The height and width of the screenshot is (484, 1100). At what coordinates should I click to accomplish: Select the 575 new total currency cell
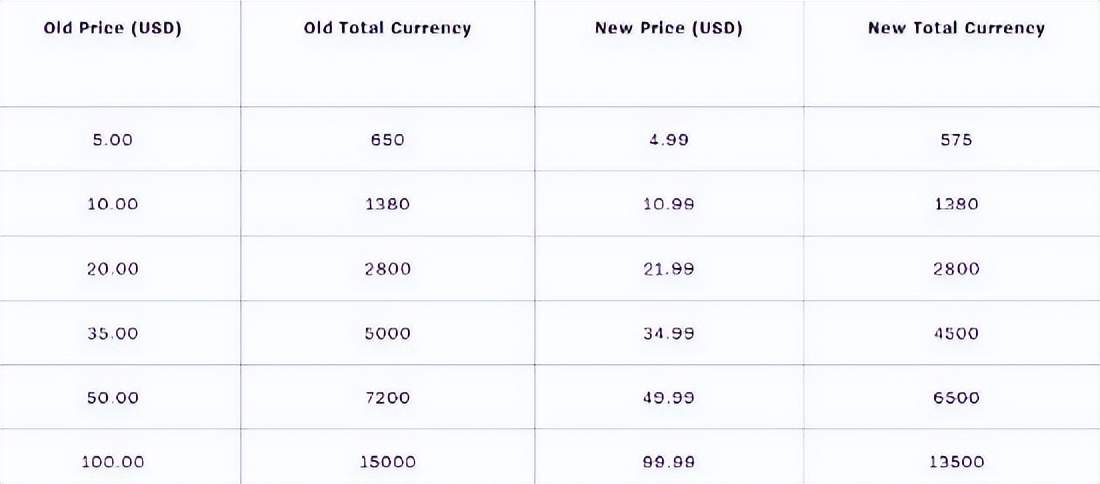pyautogui.click(x=957, y=140)
